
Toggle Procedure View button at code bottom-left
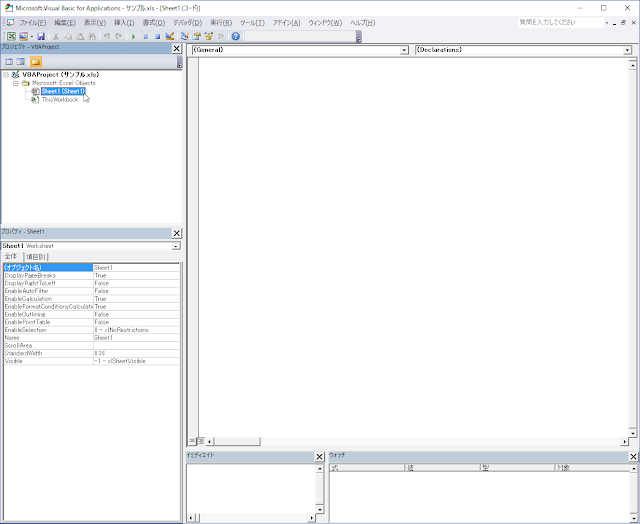192,441
